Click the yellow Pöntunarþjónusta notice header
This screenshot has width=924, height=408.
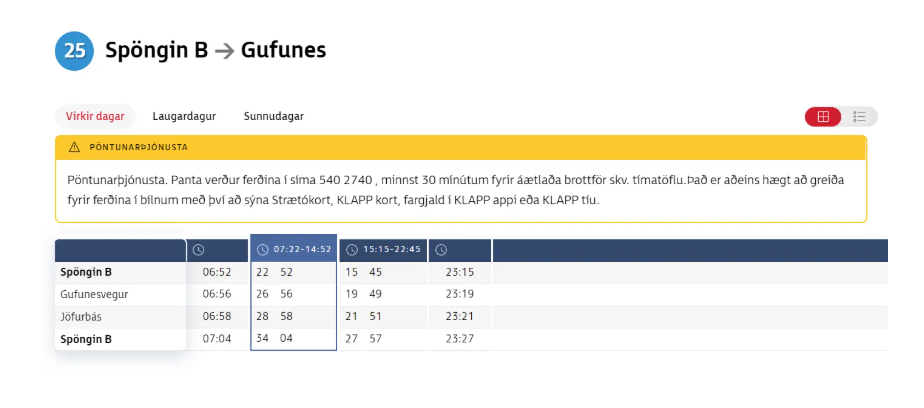460,147
